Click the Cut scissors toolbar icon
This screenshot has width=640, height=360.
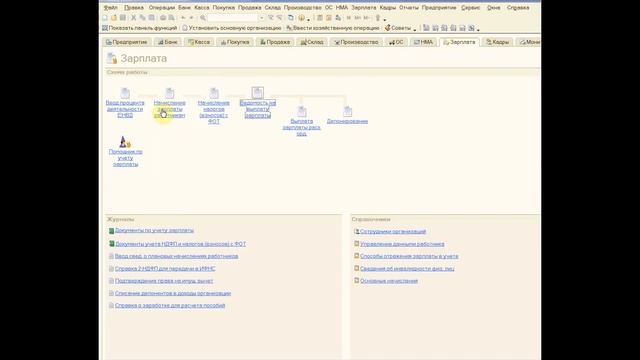coord(133,18)
